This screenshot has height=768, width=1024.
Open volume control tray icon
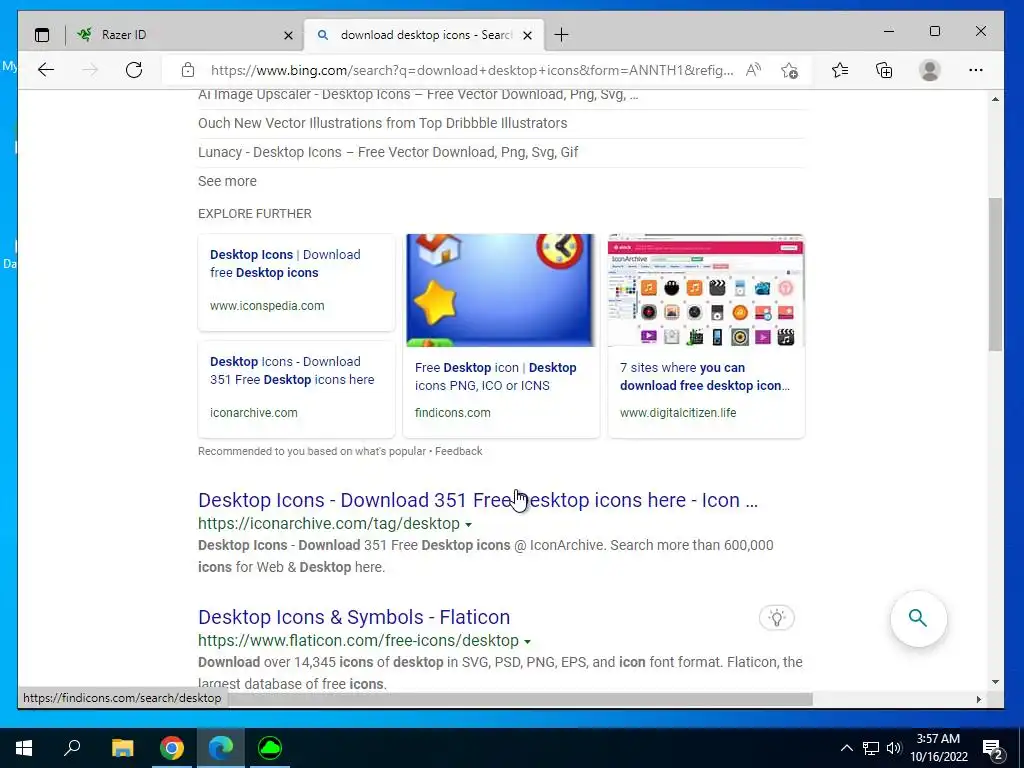(x=894, y=748)
